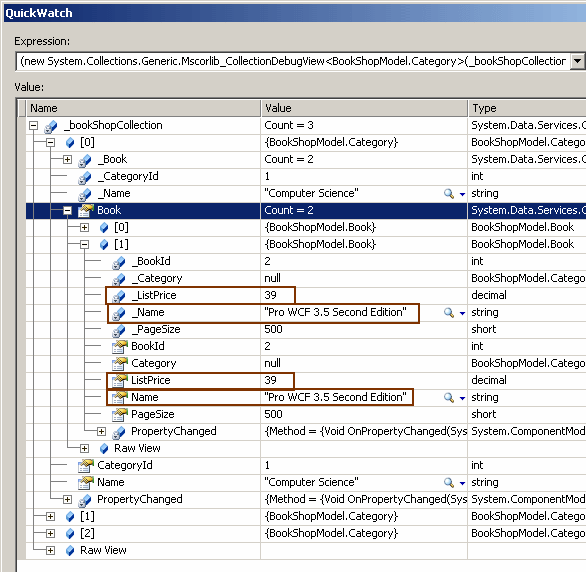Click the Value column header

click(x=364, y=108)
